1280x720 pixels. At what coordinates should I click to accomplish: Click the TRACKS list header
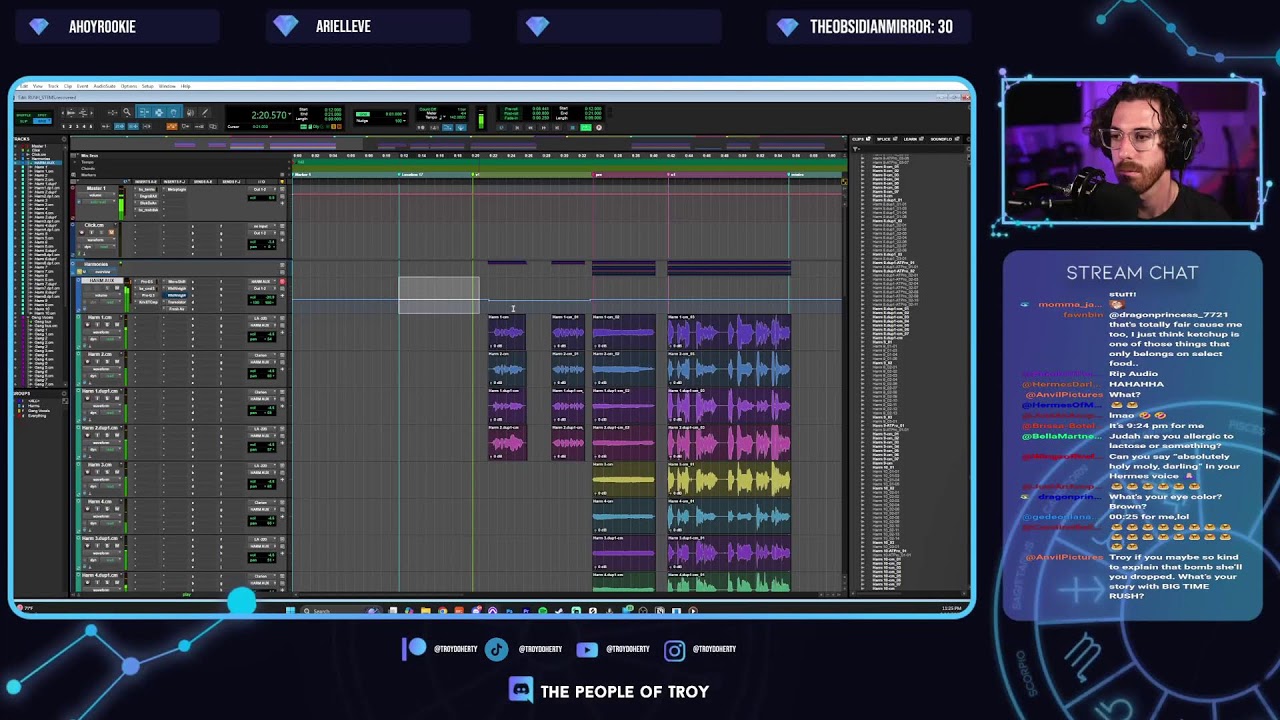22,139
